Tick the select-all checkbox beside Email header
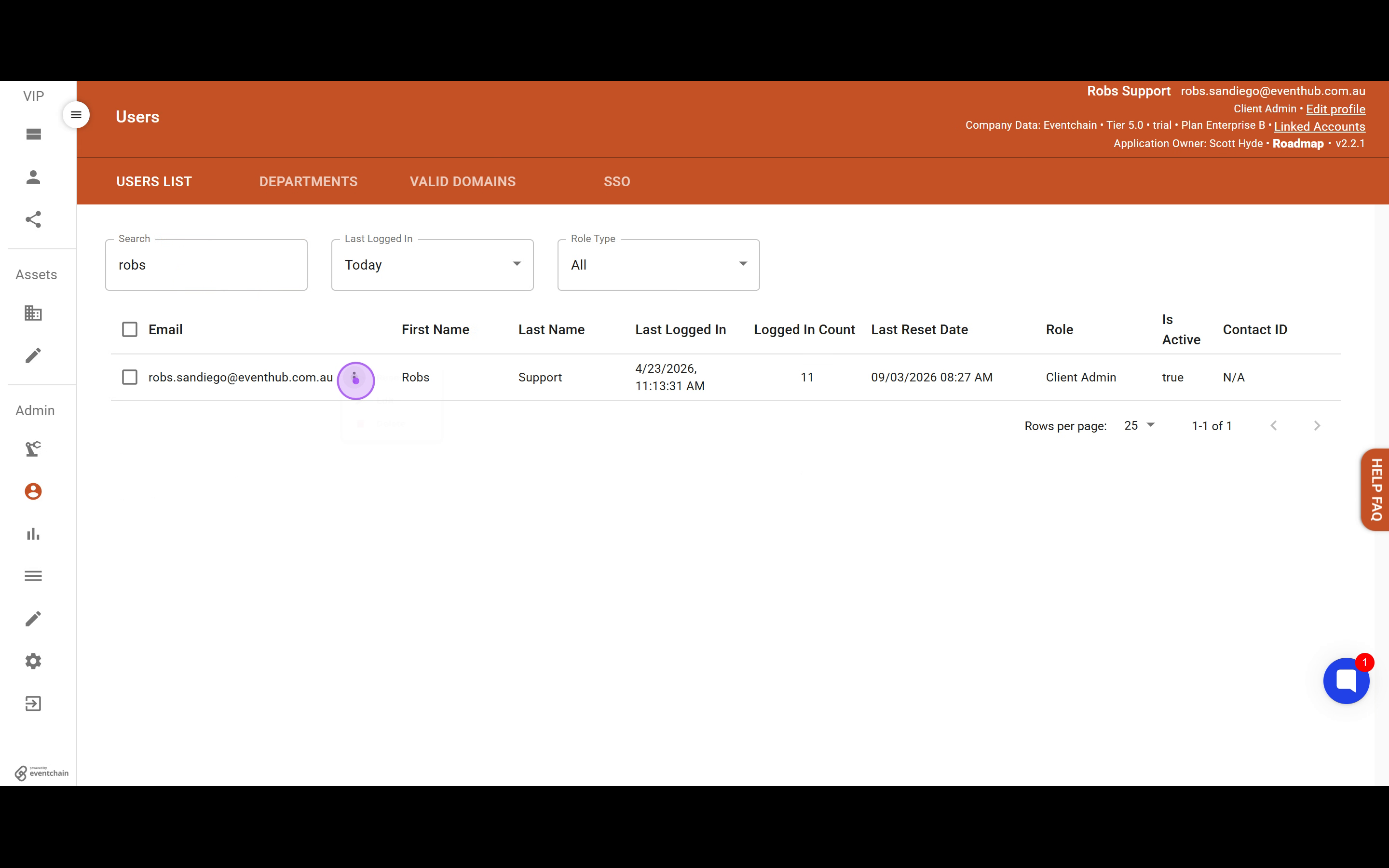This screenshot has width=1389, height=868. click(x=130, y=329)
